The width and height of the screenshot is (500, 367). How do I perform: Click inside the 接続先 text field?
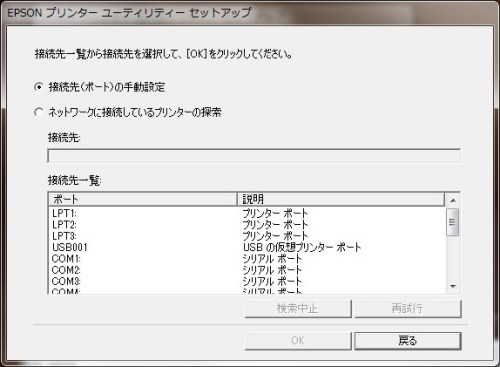pos(254,156)
